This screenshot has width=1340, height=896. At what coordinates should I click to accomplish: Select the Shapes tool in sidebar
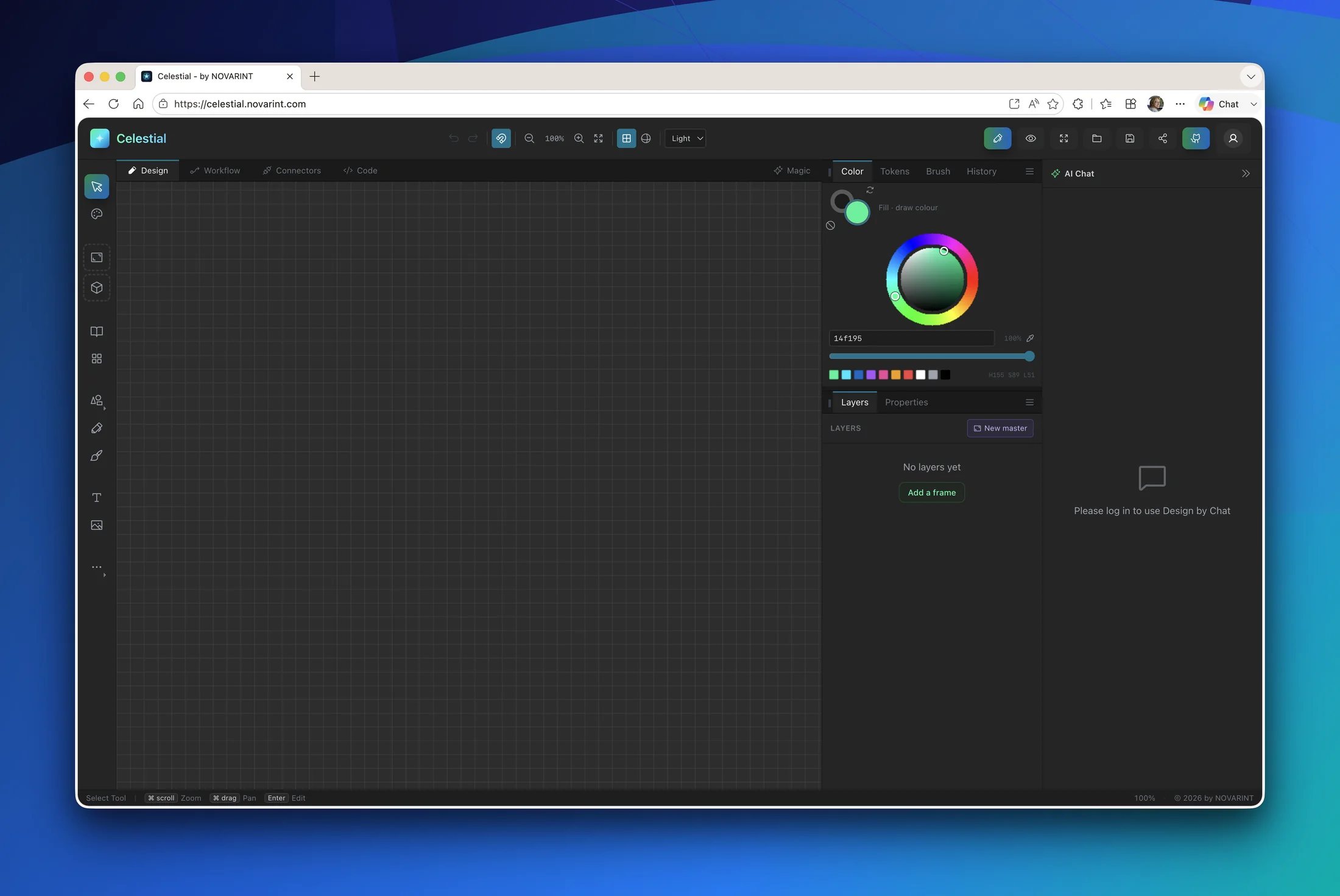pyautogui.click(x=97, y=400)
